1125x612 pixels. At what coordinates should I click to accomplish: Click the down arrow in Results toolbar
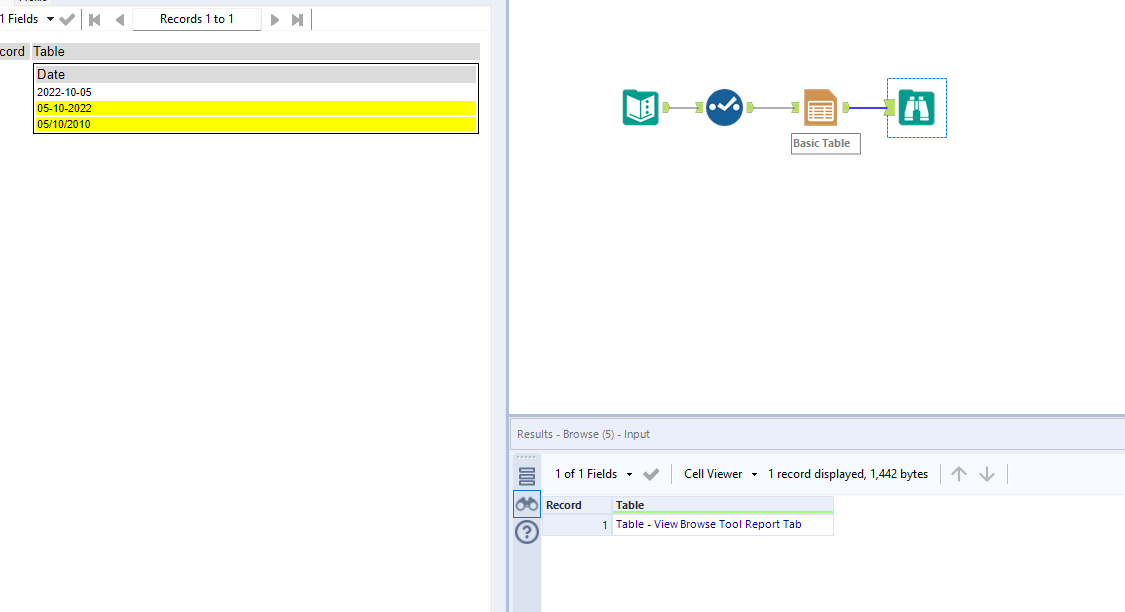[987, 473]
